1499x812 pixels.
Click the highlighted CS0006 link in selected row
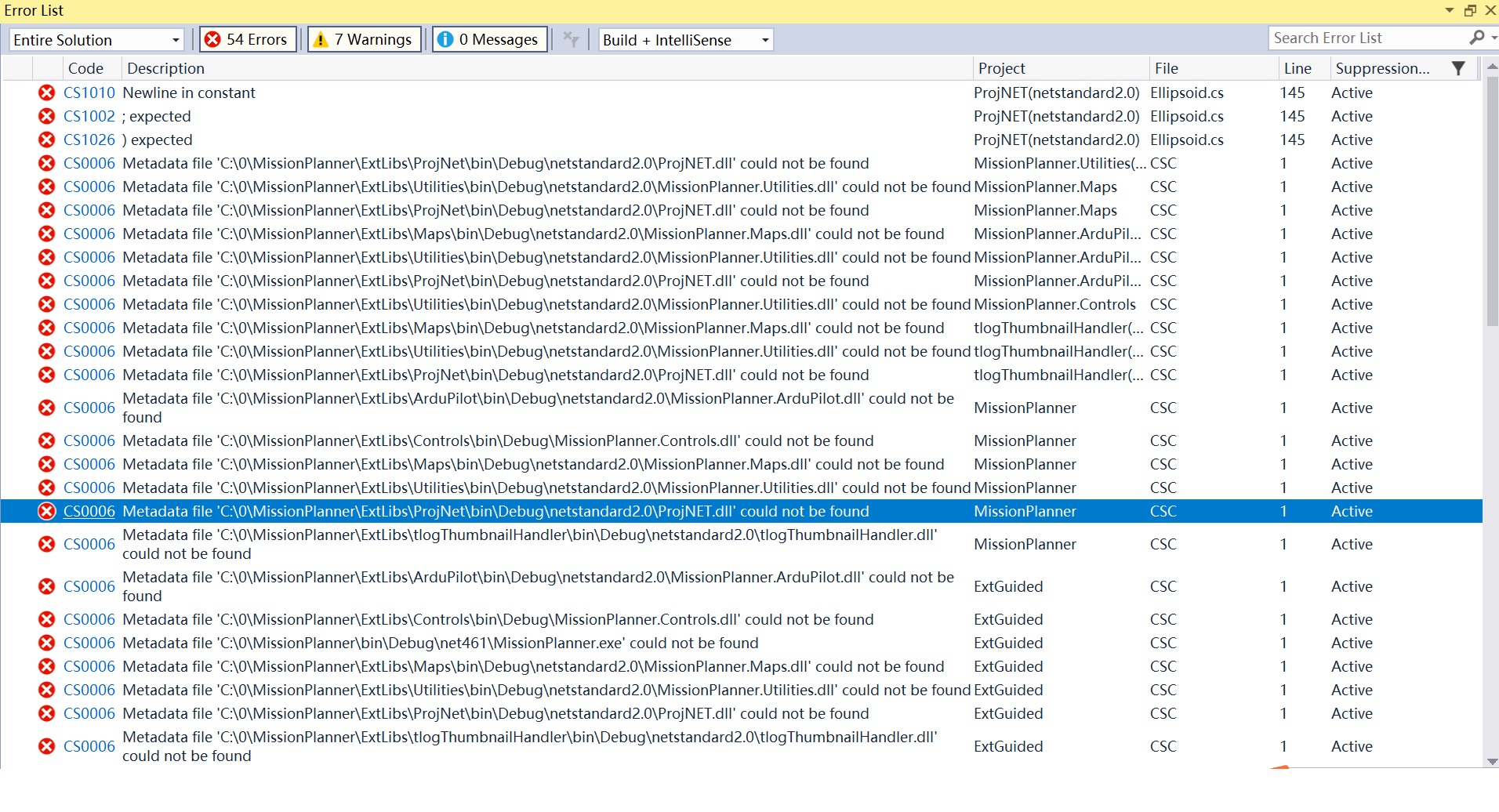click(x=89, y=511)
